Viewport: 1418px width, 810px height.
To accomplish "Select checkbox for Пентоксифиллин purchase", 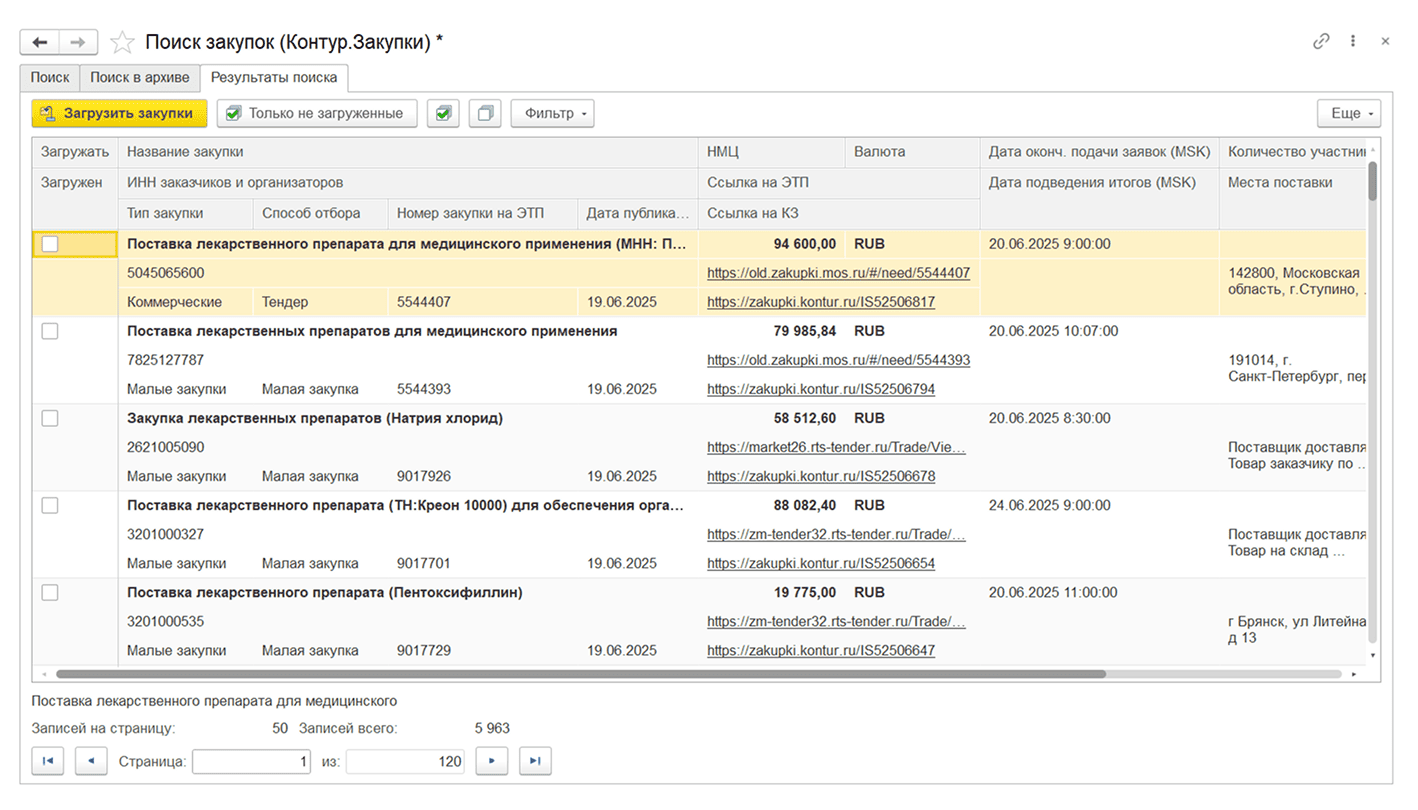I will coord(50,593).
